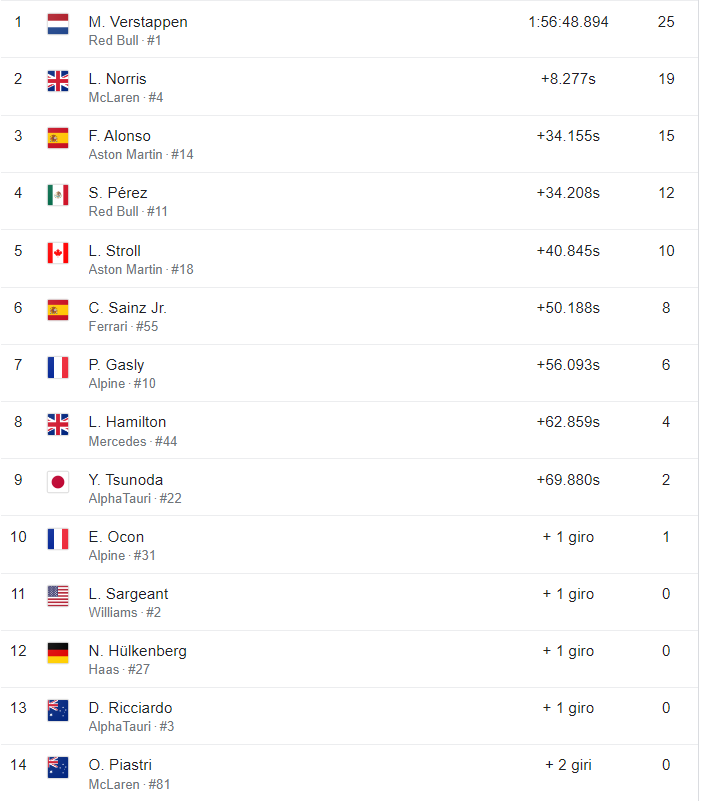Click the UK flag next to L. Norris

coord(58,81)
